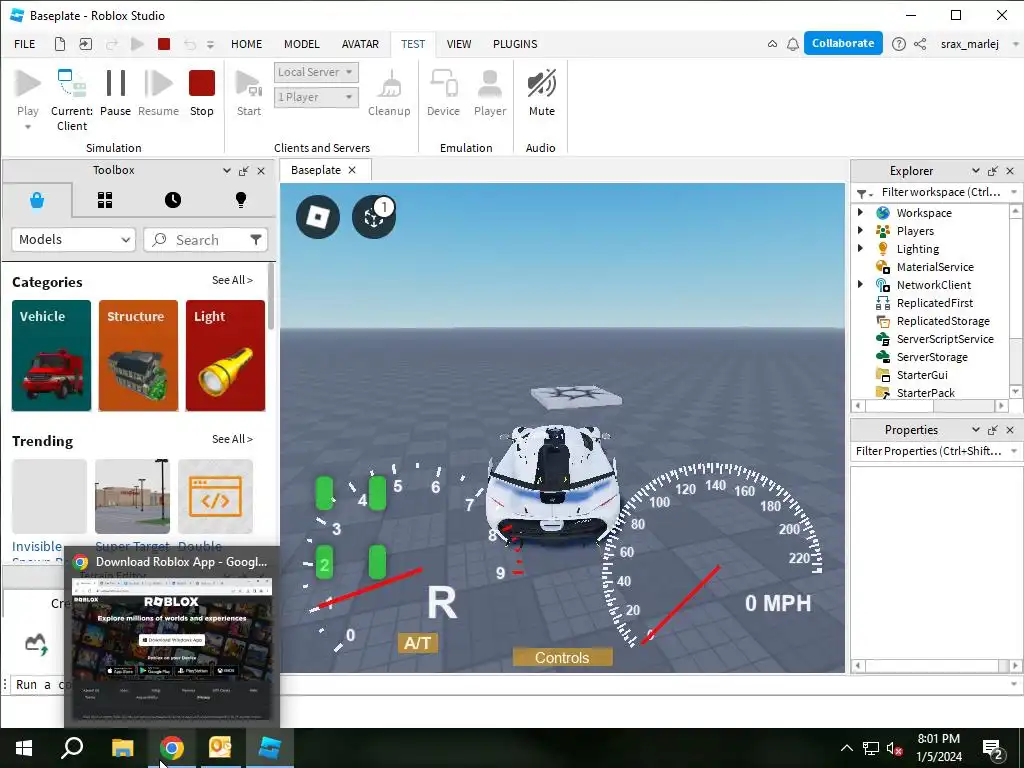Image resolution: width=1024 pixels, height=768 pixels.
Task: Click the share icon beside username
Action: 920,44
